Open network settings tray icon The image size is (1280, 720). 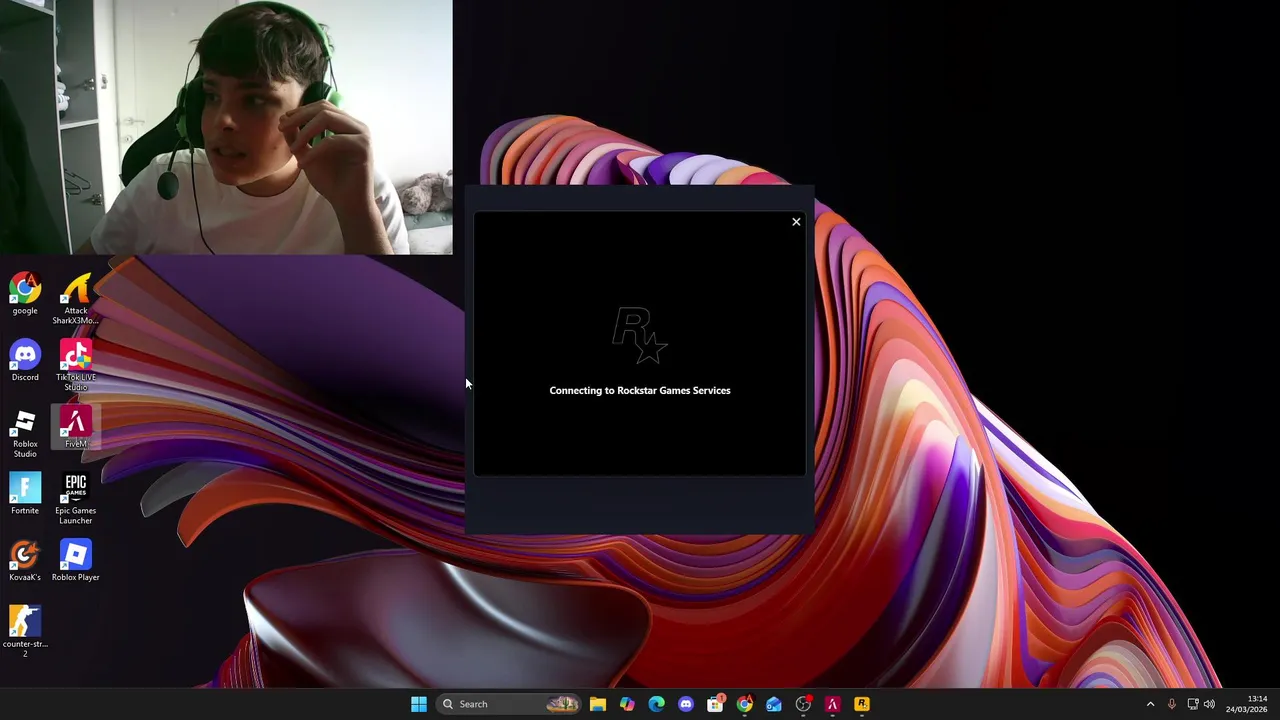coord(1193,704)
